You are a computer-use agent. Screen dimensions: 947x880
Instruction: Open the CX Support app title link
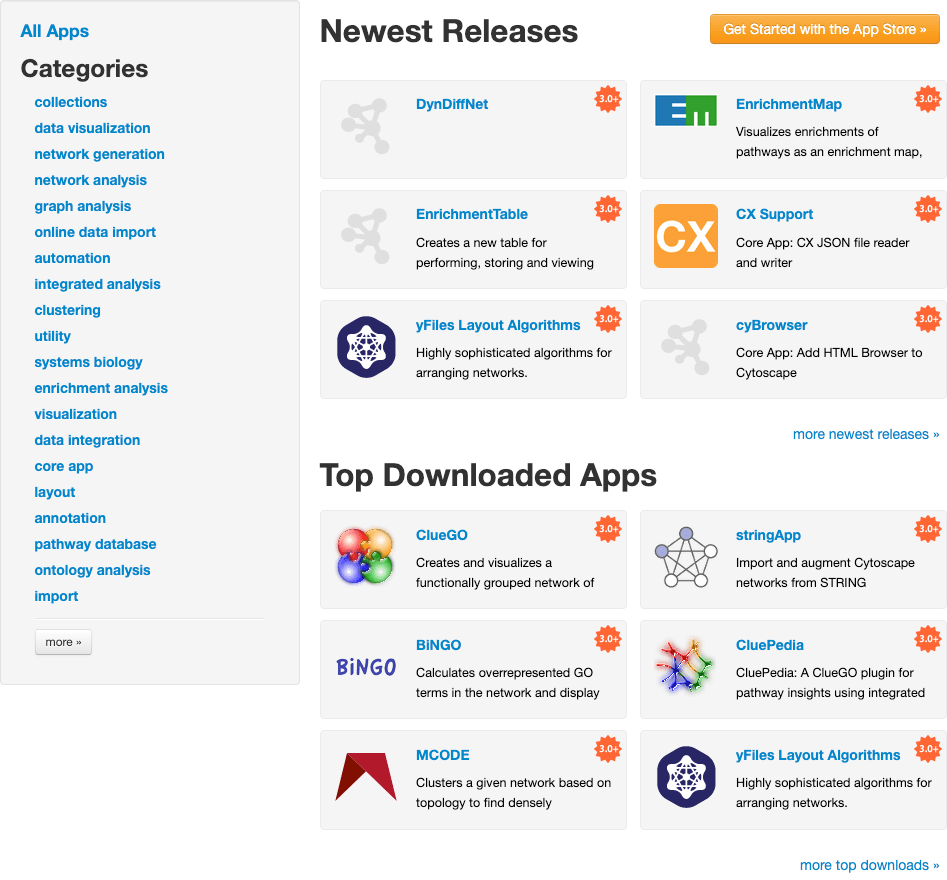774,214
